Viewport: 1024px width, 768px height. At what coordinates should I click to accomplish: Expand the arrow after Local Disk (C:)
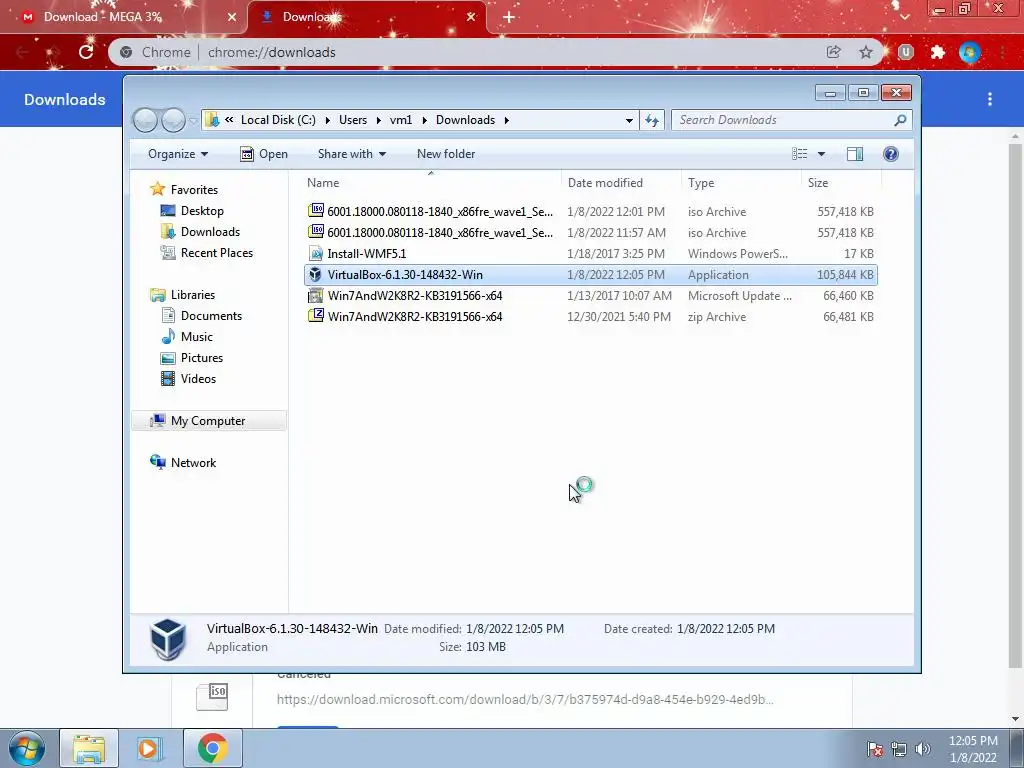327,120
